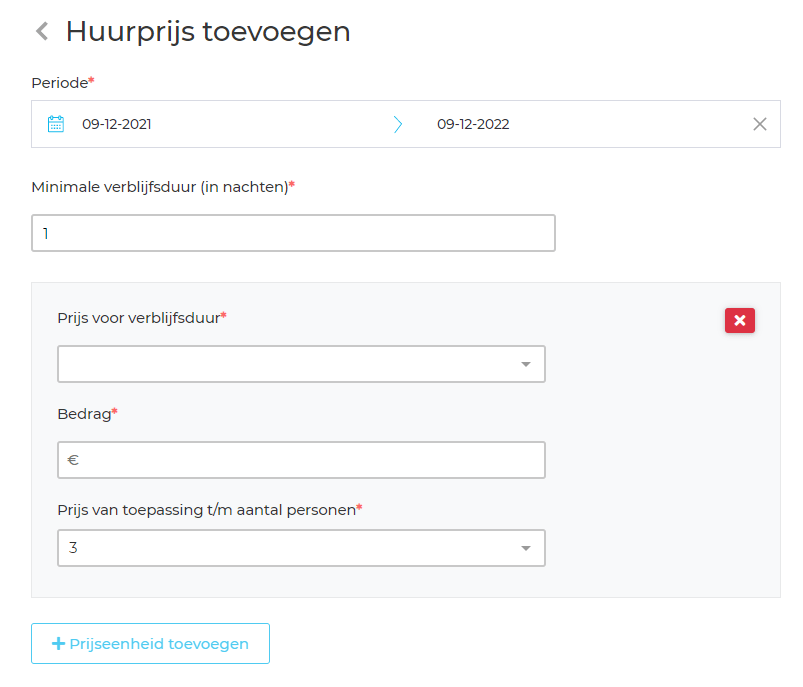This screenshot has width=803, height=687.
Task: Click the Periode label
Action: (60, 83)
